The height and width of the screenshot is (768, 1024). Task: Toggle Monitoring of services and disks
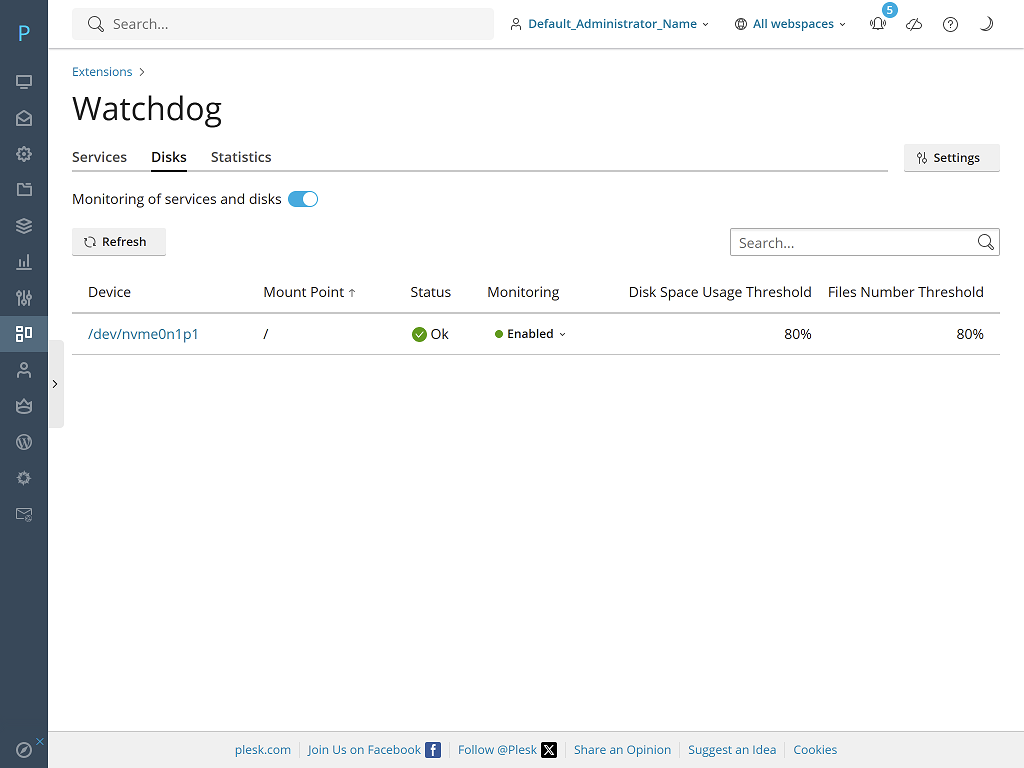[303, 199]
